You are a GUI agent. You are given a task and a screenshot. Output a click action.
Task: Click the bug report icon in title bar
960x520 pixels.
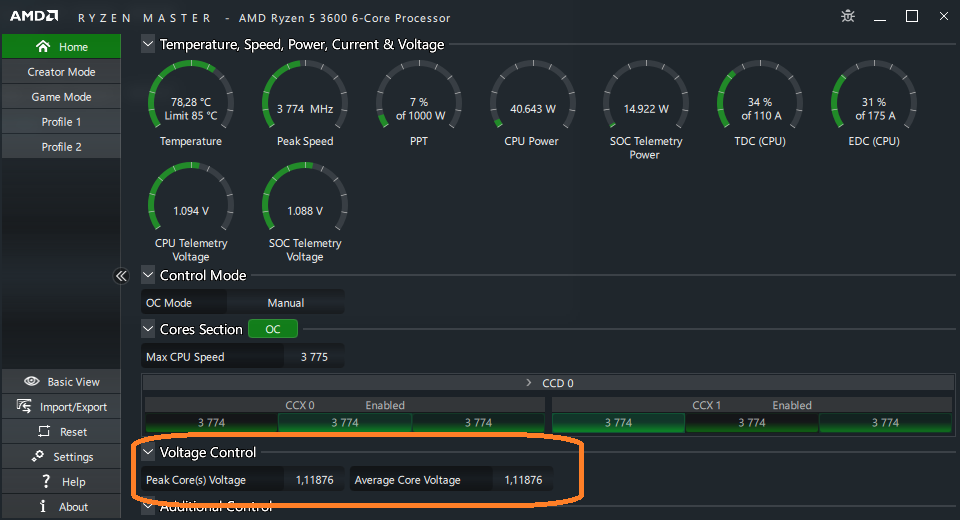848,16
